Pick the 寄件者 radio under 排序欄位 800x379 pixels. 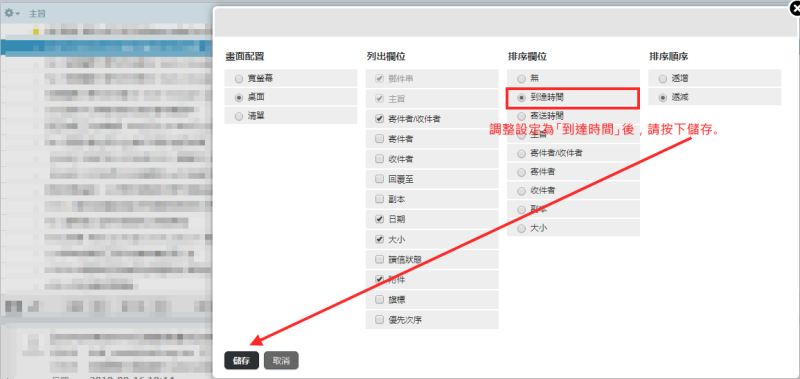pos(521,172)
